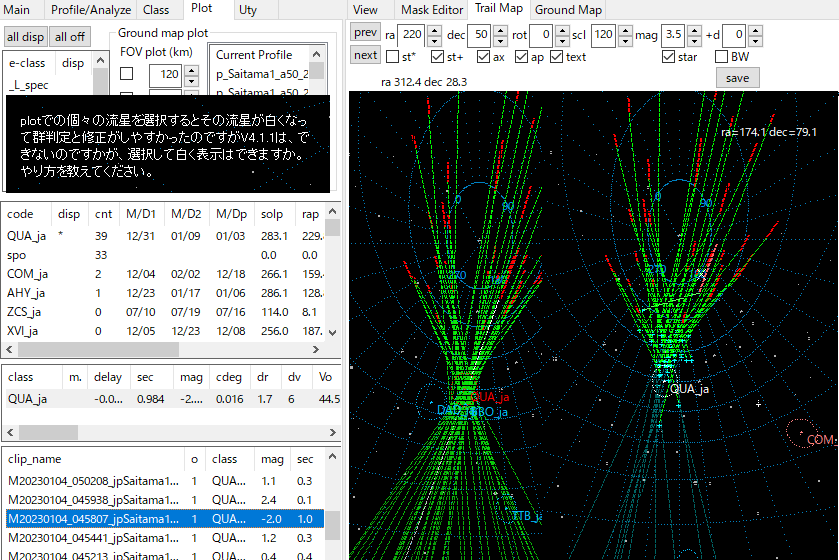Screen dimensions: 839x560
Task: Enable the BW checkbox
Action: tap(721, 57)
